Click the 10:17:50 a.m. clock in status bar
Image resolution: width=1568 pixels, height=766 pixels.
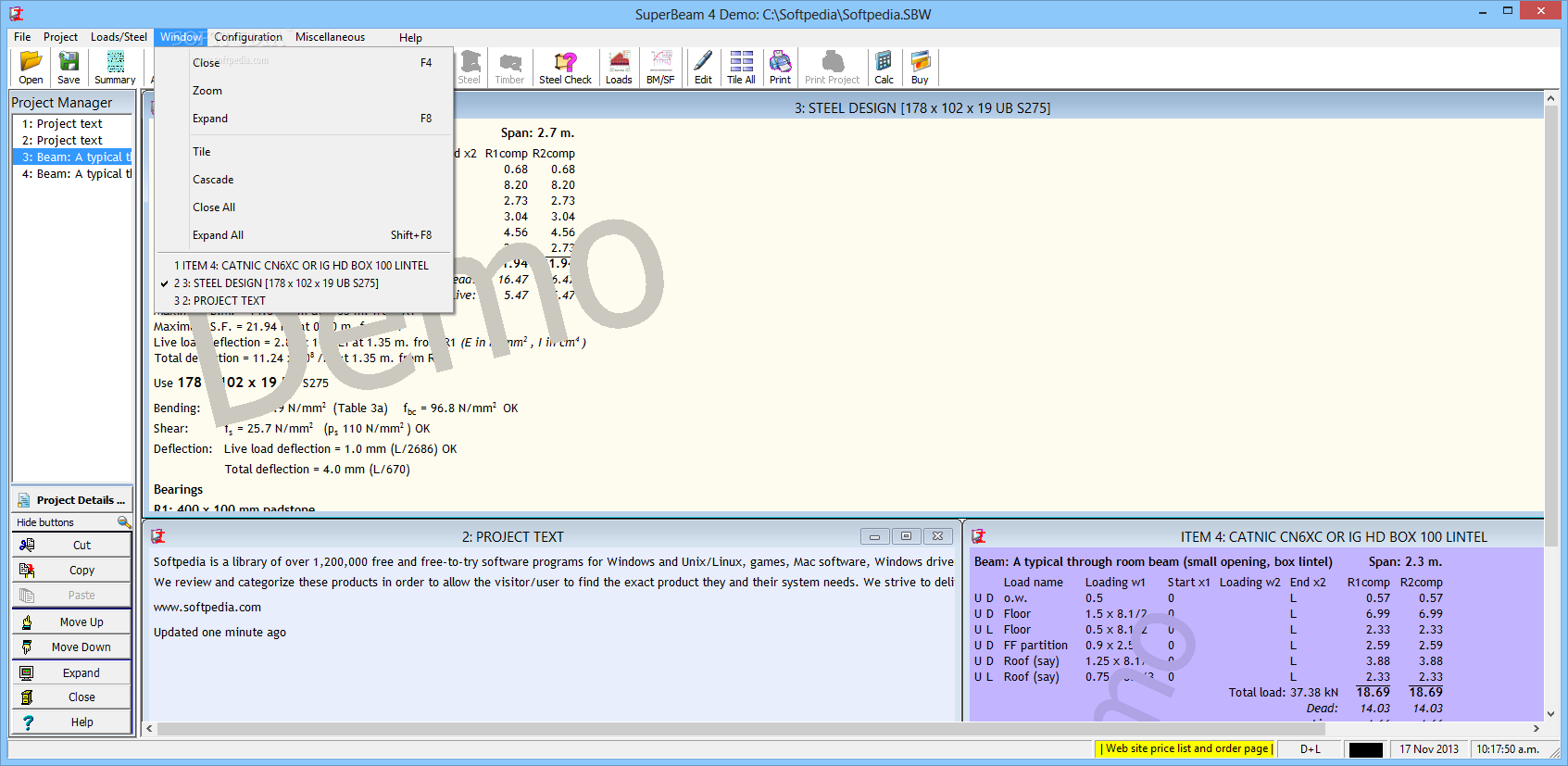(x=1507, y=749)
